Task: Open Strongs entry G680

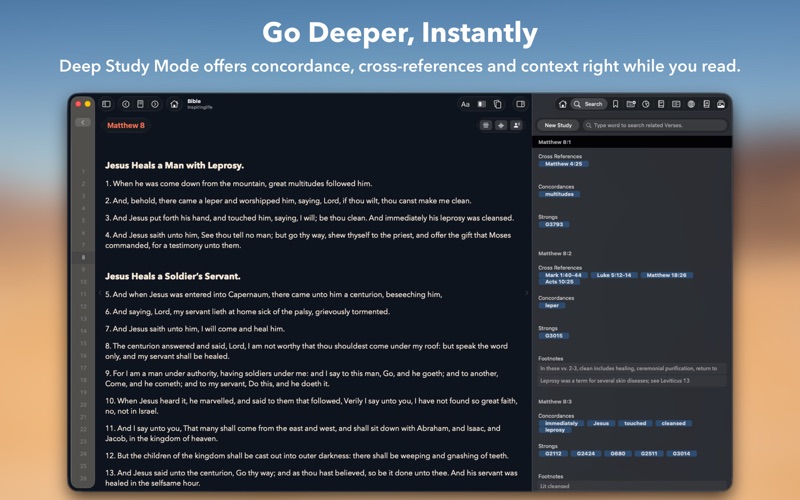Action: pyautogui.click(x=618, y=453)
